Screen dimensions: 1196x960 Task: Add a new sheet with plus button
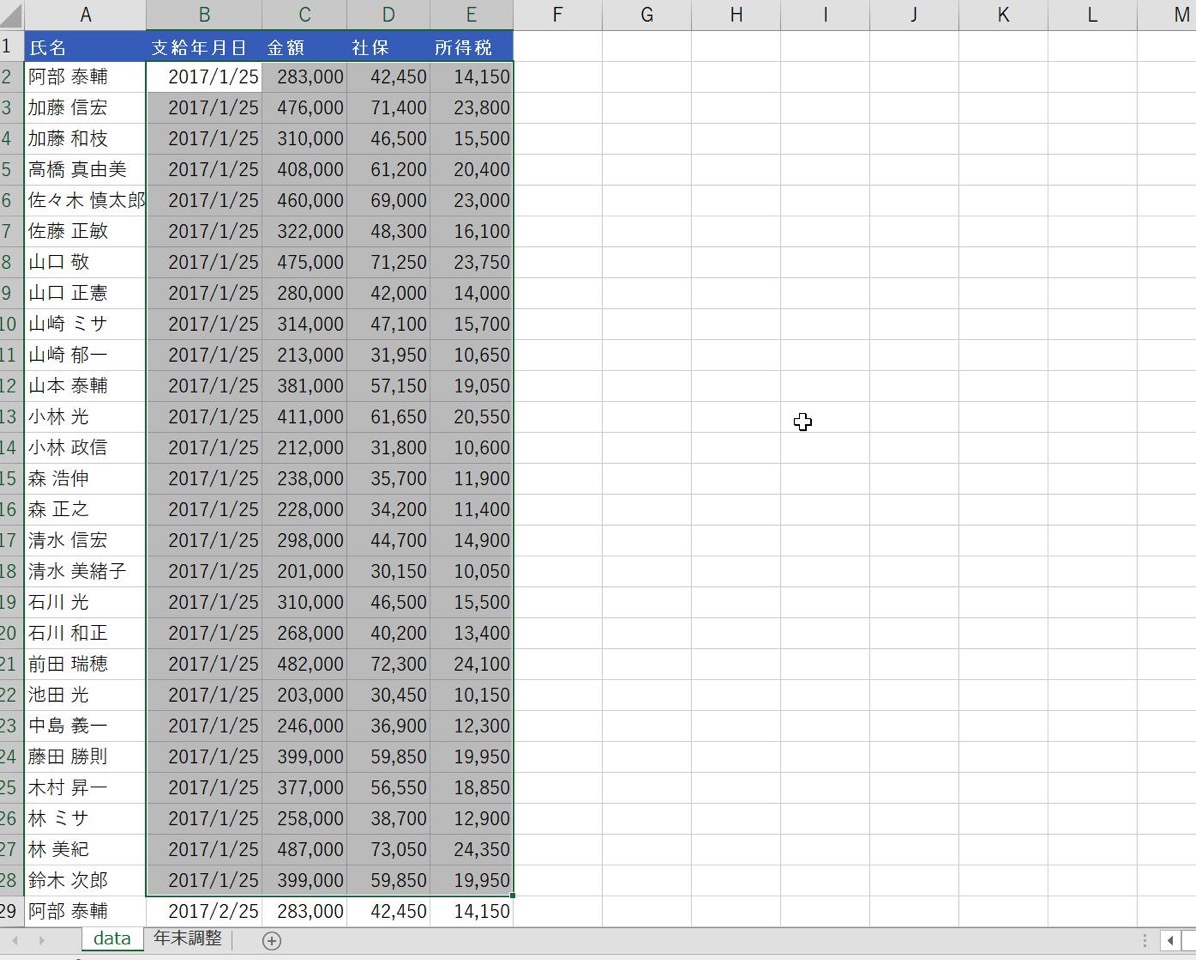(271, 940)
